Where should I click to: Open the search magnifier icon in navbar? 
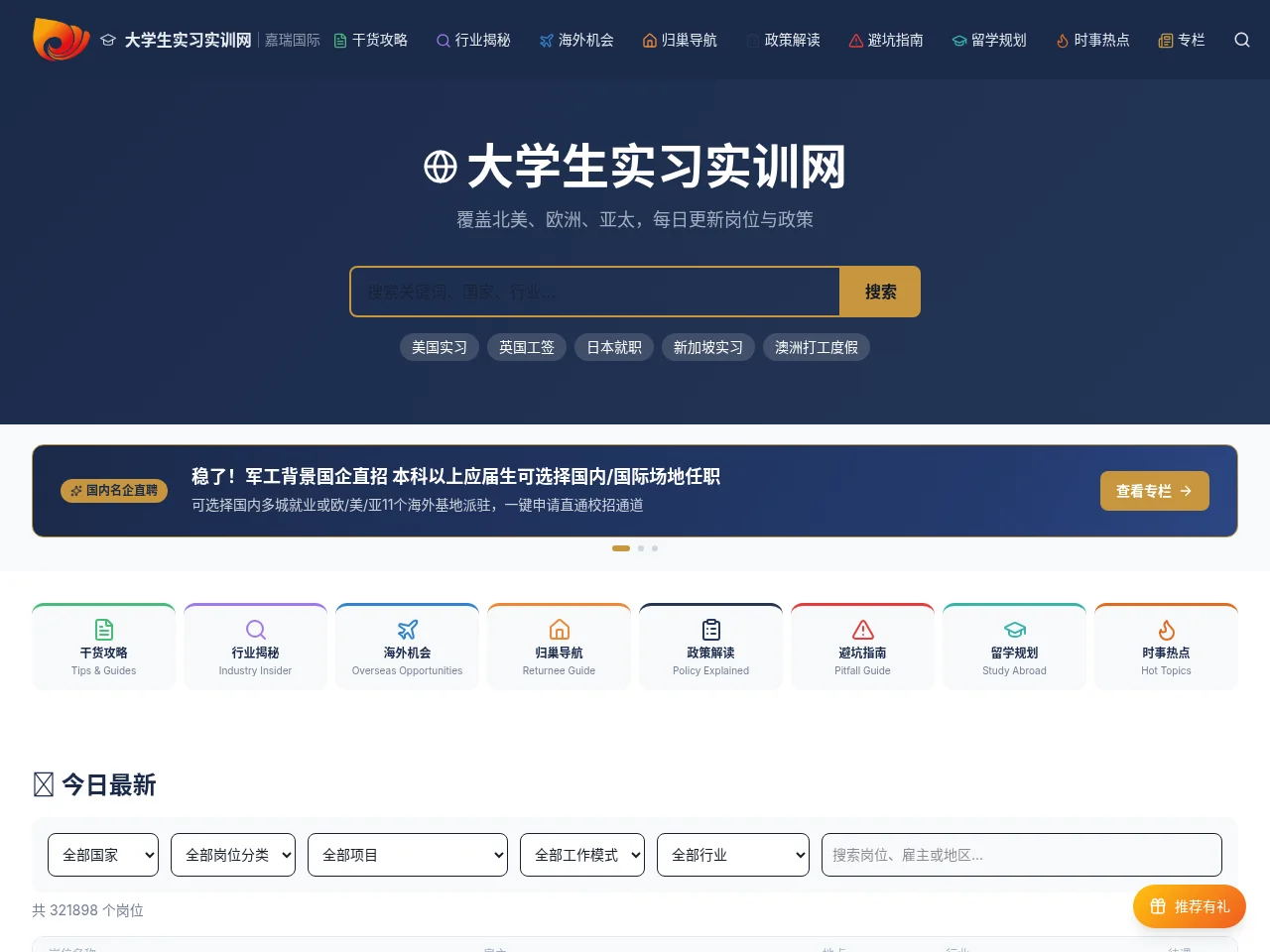(1242, 40)
